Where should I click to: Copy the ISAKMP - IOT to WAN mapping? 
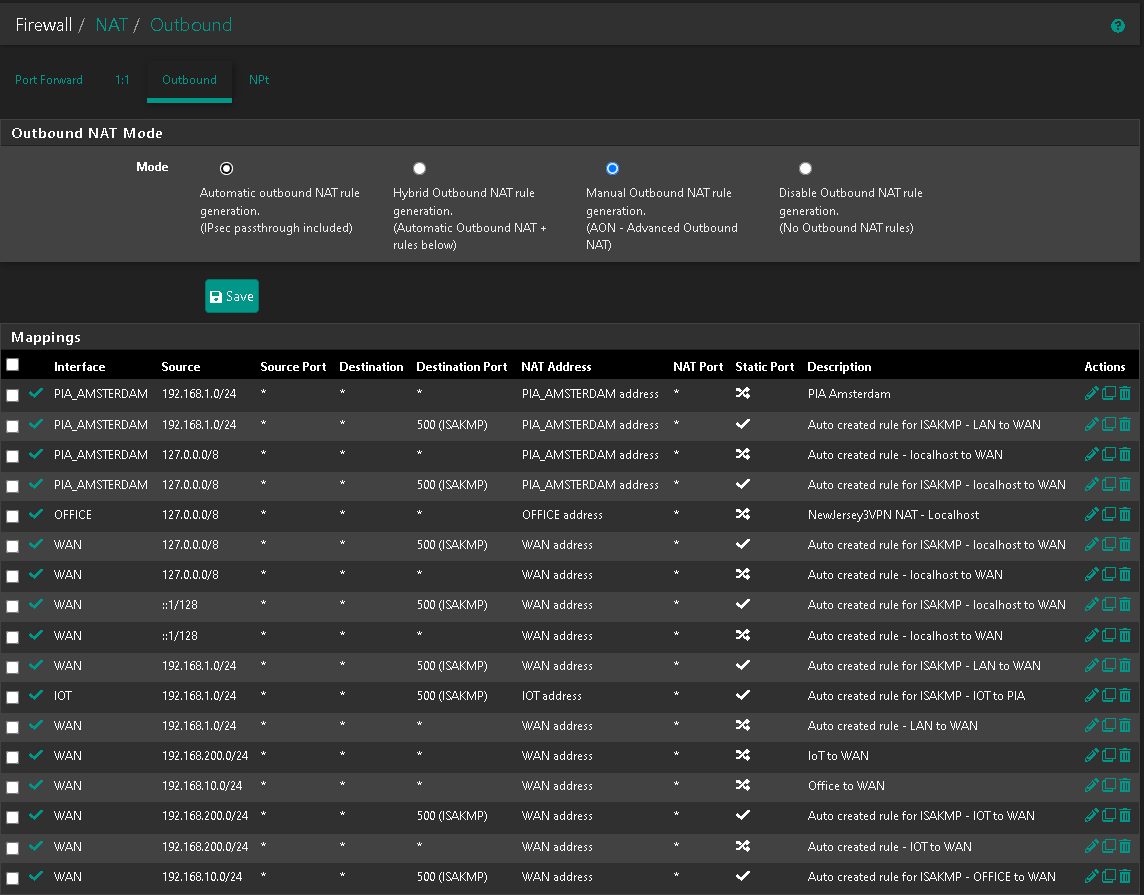(x=1108, y=815)
